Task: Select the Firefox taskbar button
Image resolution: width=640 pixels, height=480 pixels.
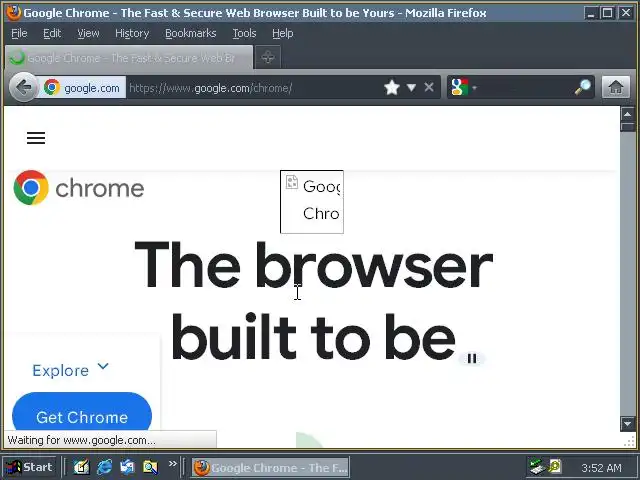Action: 271,467
